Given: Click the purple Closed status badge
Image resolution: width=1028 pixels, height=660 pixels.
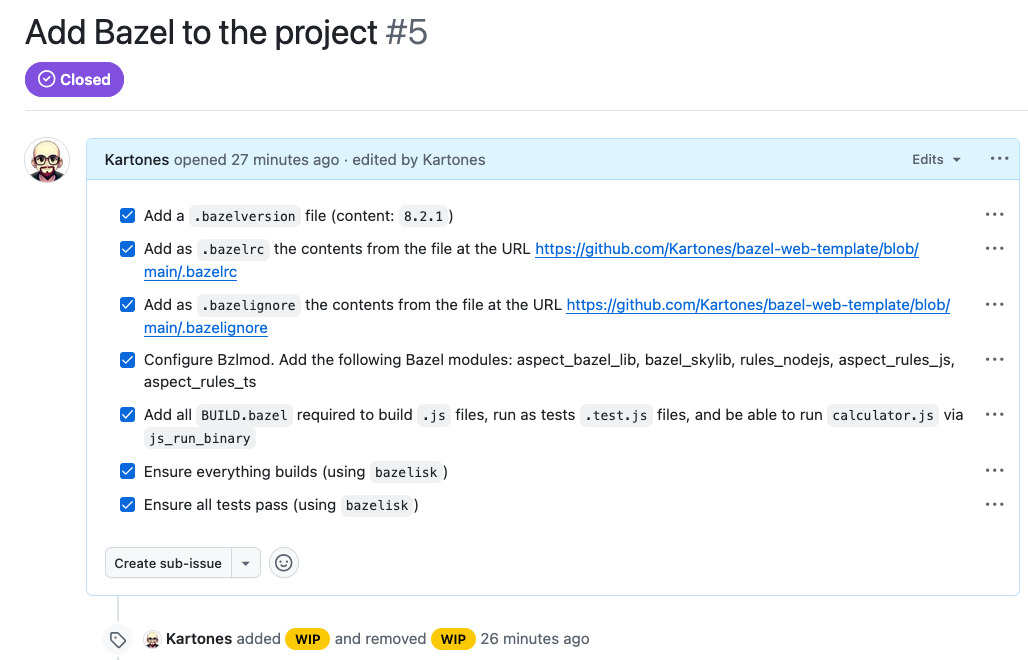Looking at the screenshot, I should [74, 80].
